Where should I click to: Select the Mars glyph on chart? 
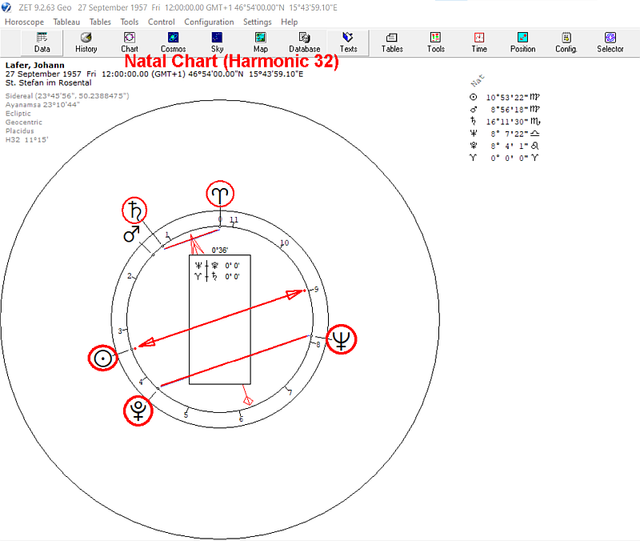(131, 234)
